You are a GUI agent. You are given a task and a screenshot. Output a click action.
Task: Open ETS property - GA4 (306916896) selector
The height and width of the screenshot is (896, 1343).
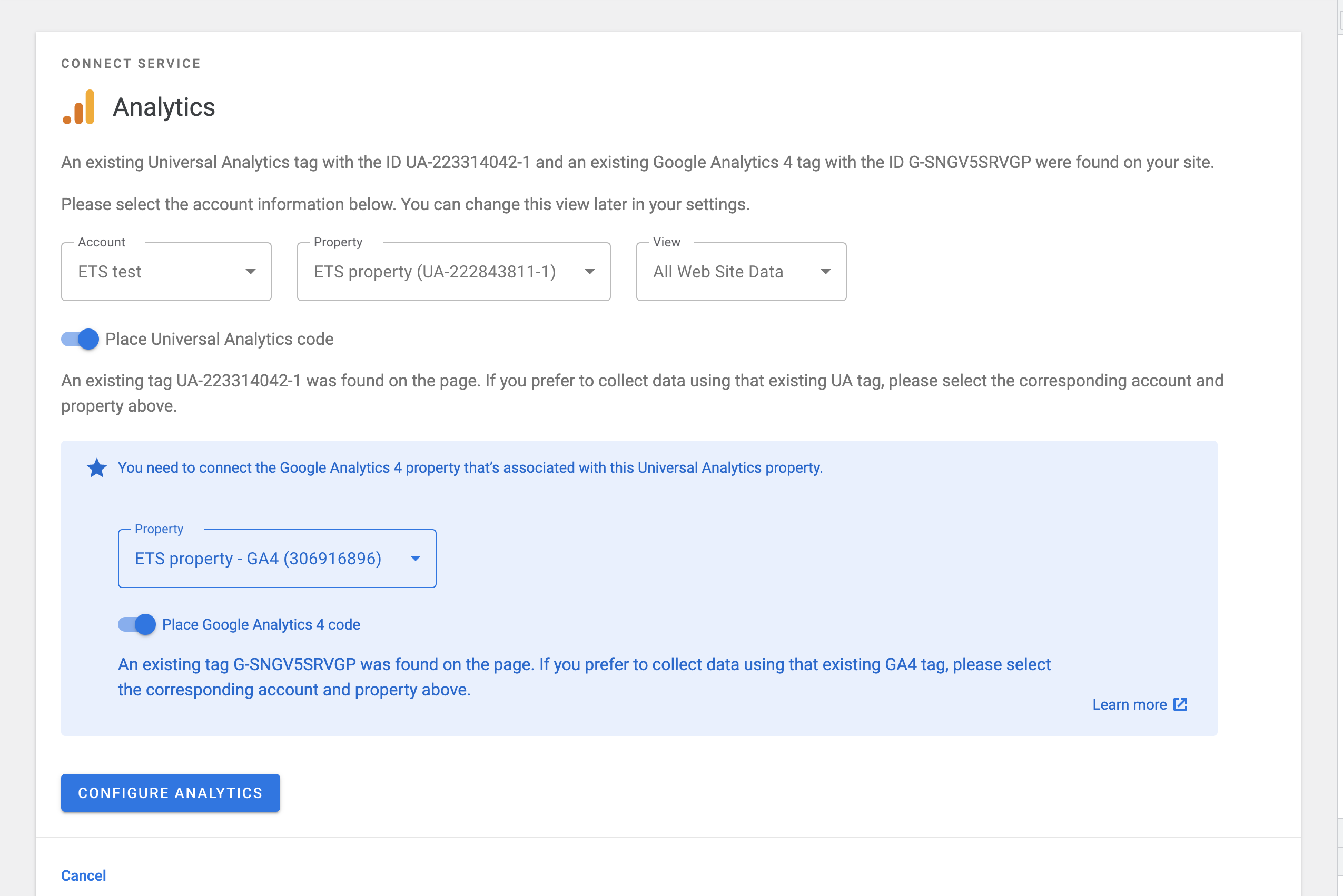(x=258, y=558)
